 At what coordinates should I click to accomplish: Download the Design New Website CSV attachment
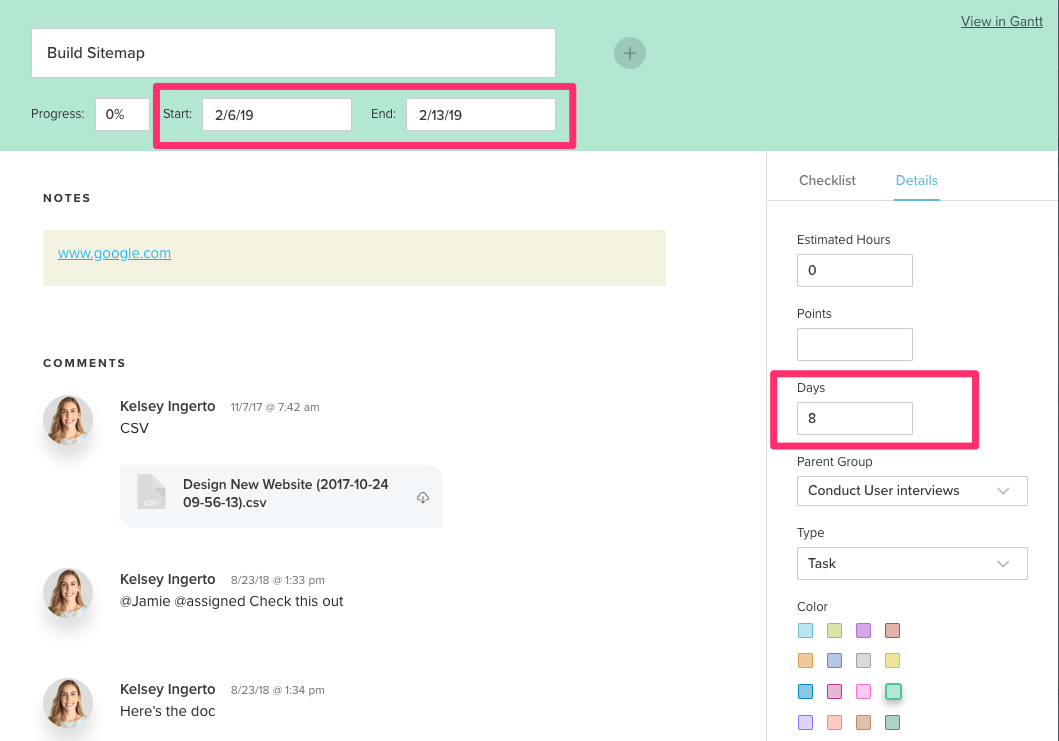pos(422,496)
